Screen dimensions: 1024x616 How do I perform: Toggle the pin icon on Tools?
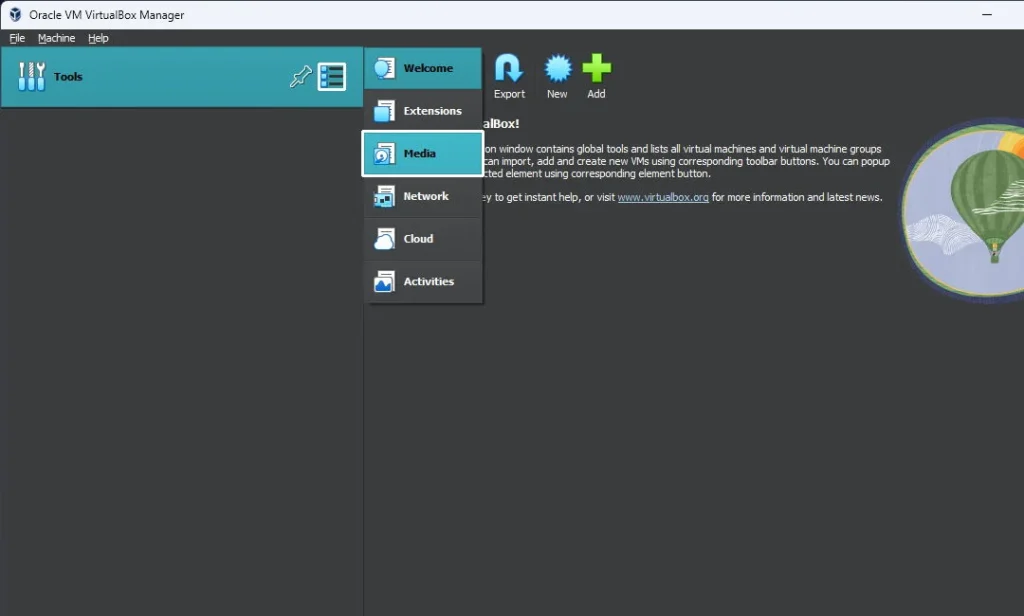[x=300, y=76]
